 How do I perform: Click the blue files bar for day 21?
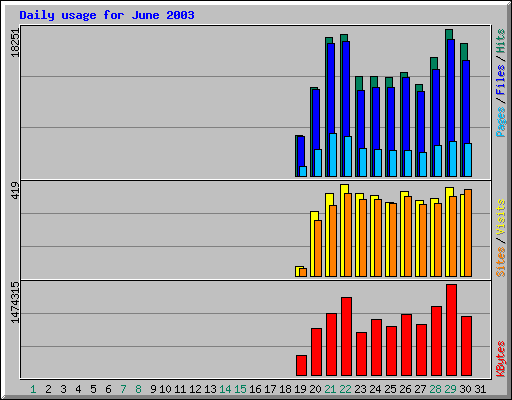pyautogui.click(x=331, y=88)
